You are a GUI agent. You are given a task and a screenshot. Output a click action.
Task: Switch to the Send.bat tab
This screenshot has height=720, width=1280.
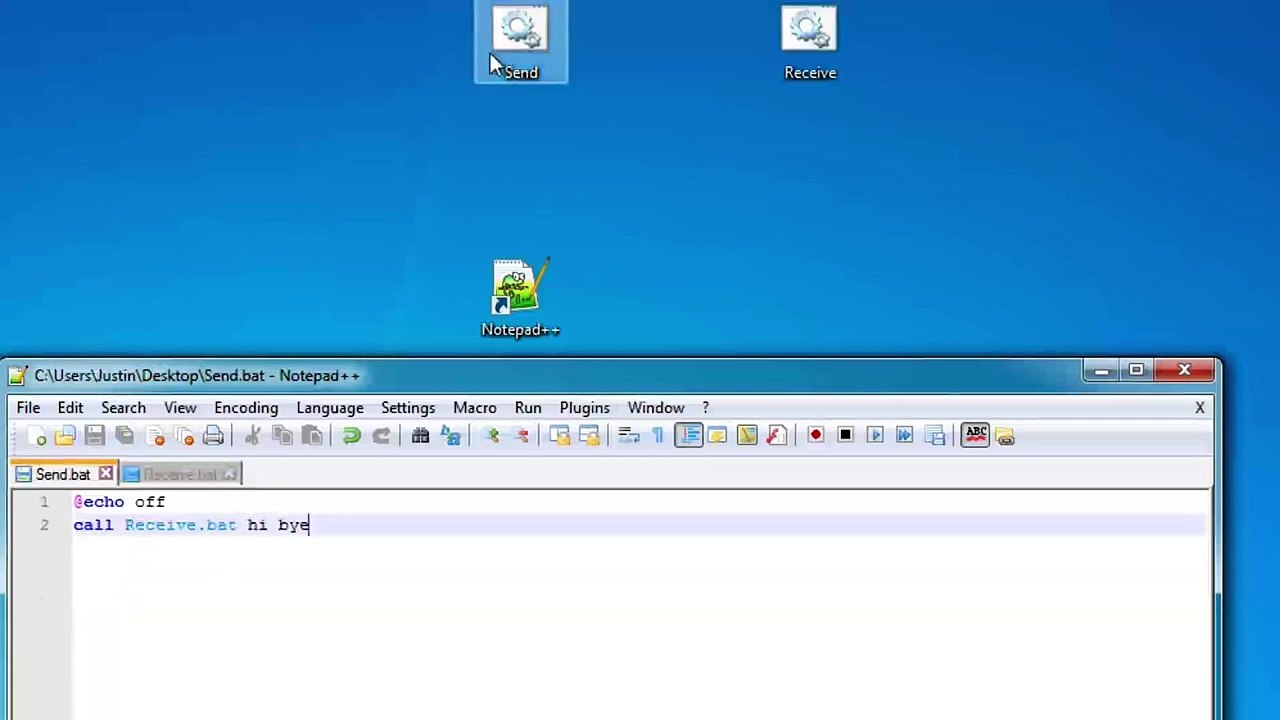coord(63,475)
